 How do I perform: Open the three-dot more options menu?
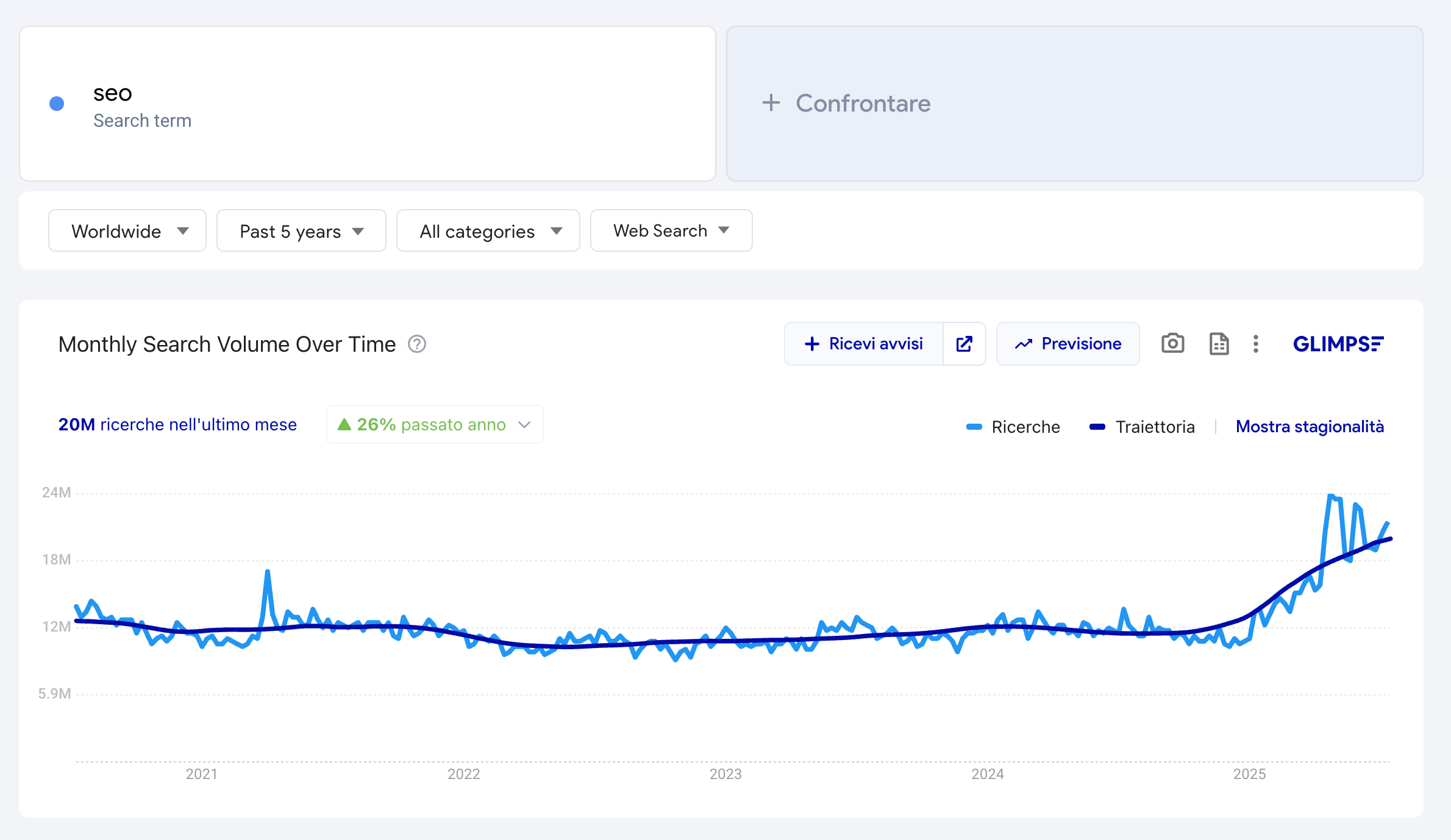(x=1255, y=344)
